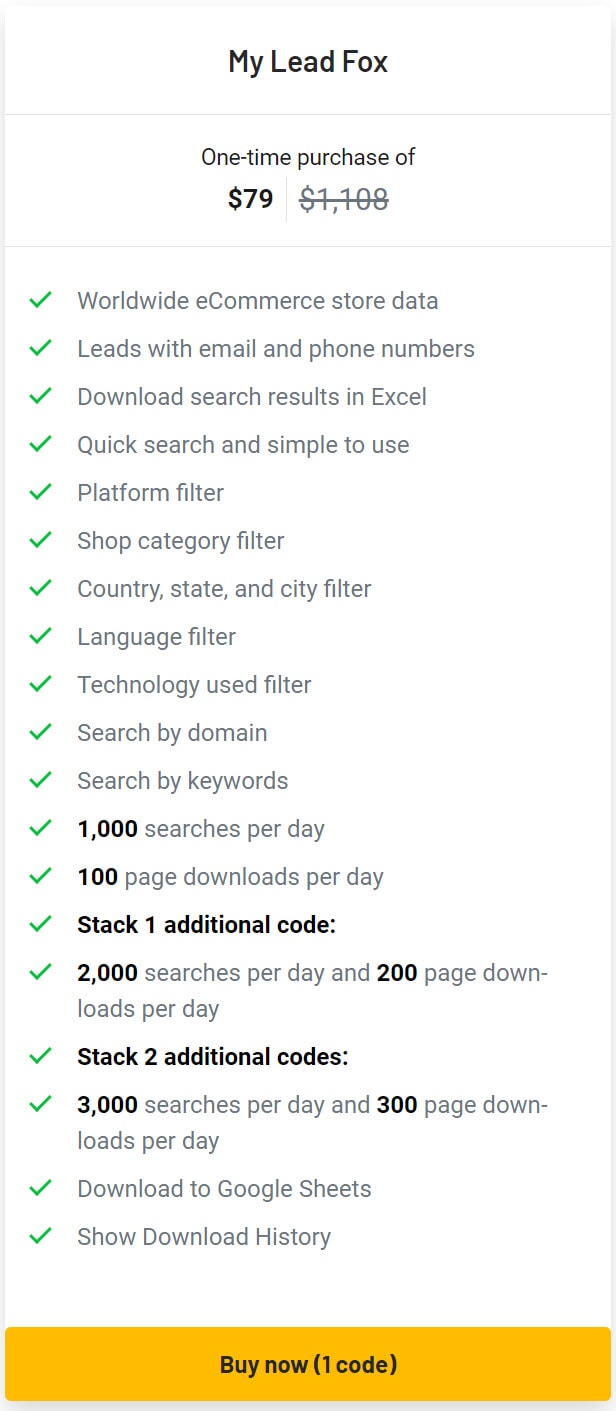Click the crossed-out $1,108 original price
Image resolution: width=616 pixels, height=1411 pixels.
pyautogui.click(x=344, y=199)
